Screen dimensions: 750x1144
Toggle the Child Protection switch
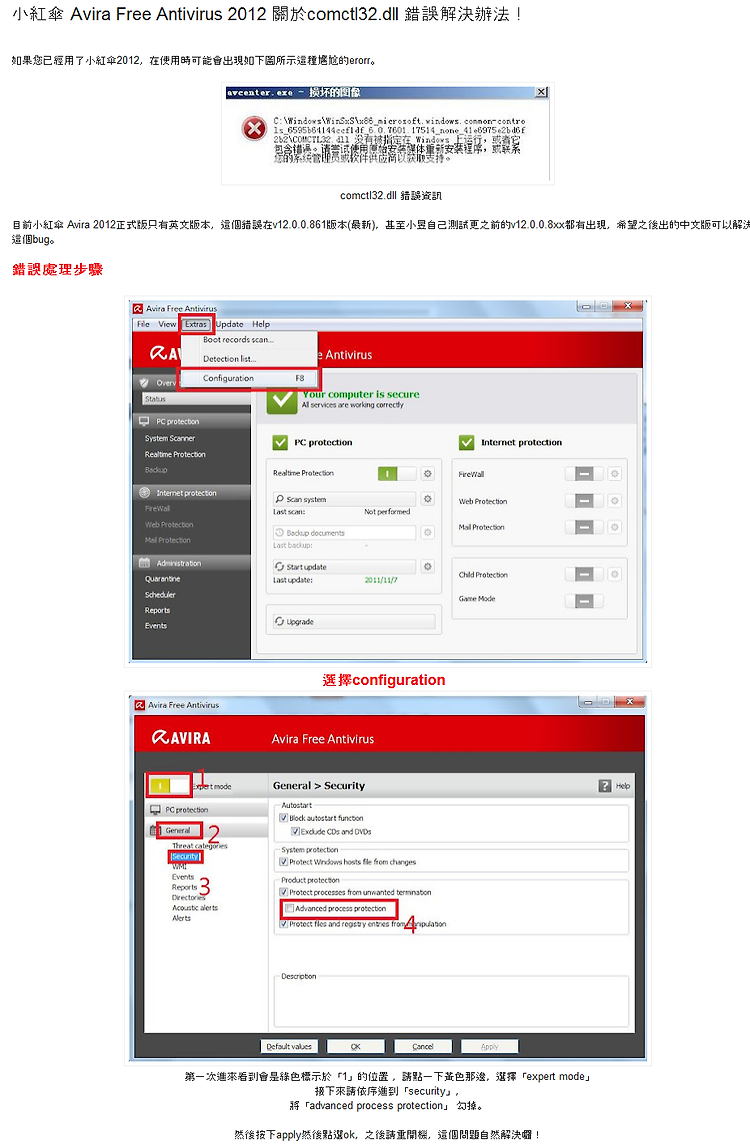tap(584, 575)
